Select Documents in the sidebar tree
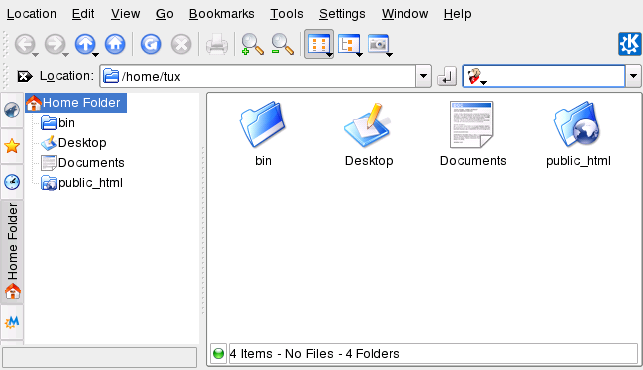 click(82, 163)
